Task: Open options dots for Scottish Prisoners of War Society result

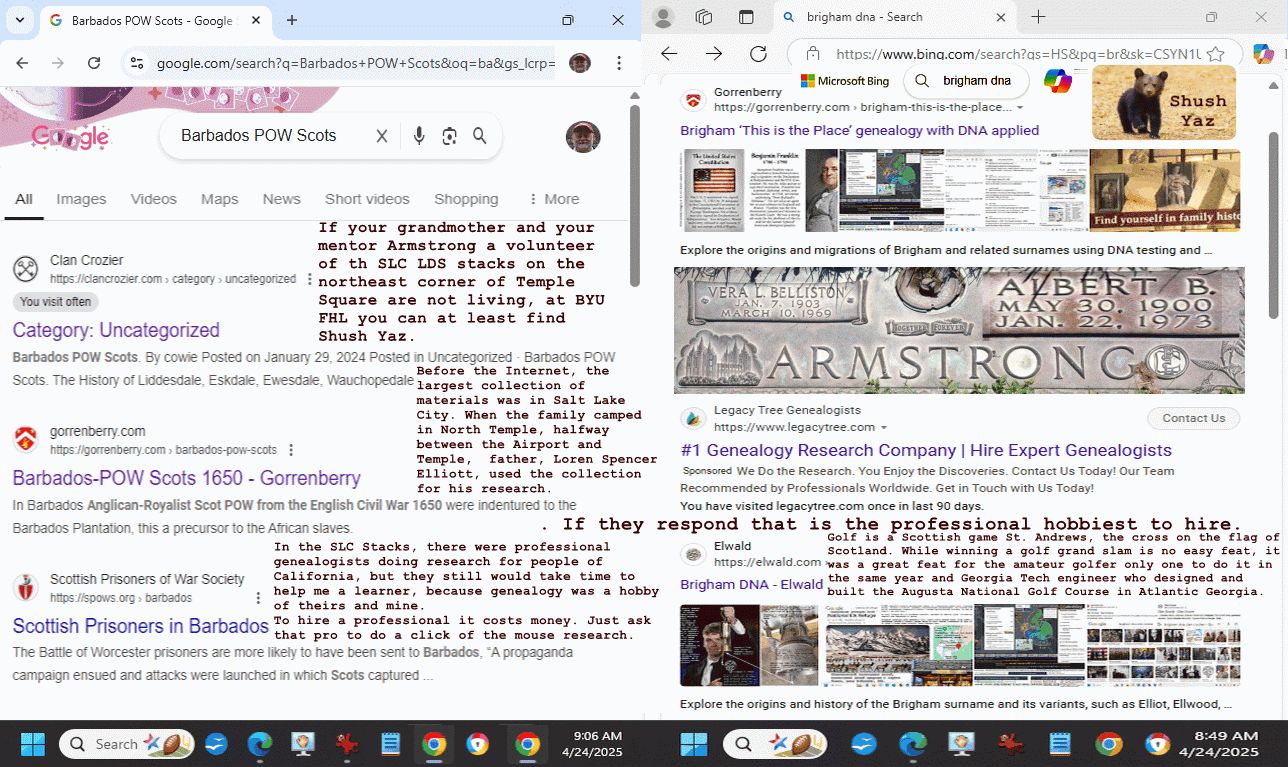Action: 258,598
